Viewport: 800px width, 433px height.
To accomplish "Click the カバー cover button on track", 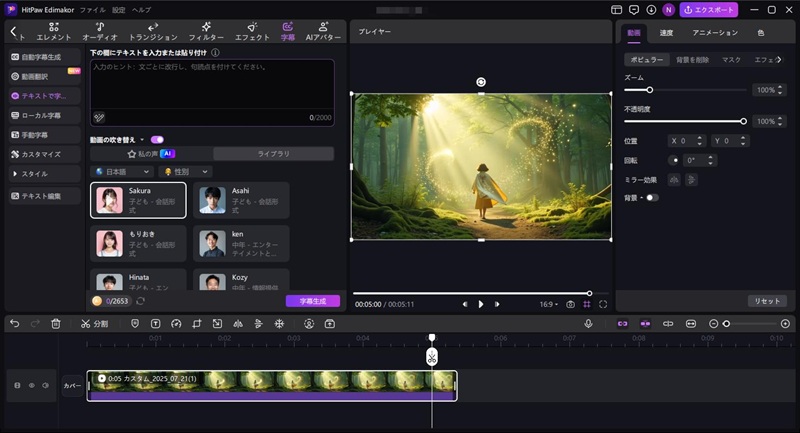I will 72,386.
